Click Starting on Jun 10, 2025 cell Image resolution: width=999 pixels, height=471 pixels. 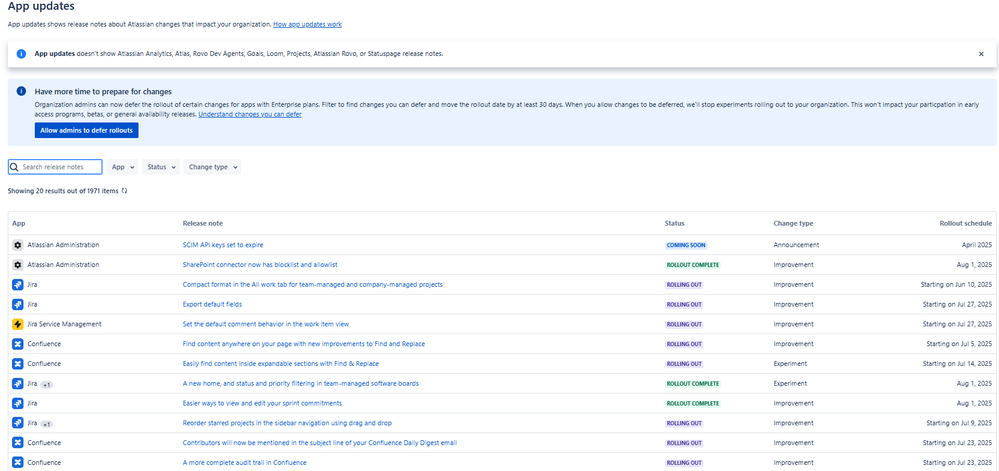pos(957,284)
